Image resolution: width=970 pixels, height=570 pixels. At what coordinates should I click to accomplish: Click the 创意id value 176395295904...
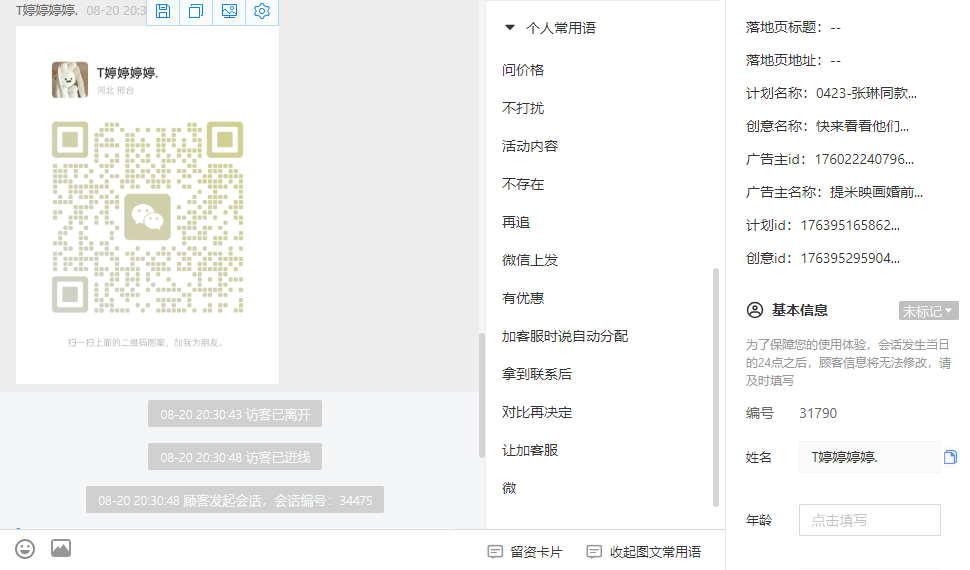pos(850,258)
